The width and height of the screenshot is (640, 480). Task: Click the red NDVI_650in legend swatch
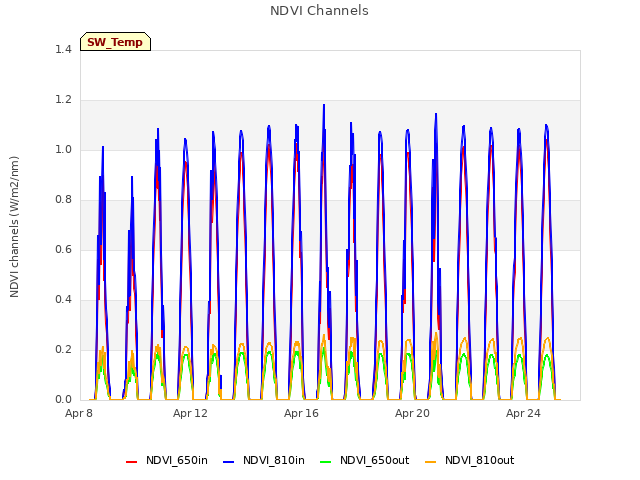coord(131,462)
